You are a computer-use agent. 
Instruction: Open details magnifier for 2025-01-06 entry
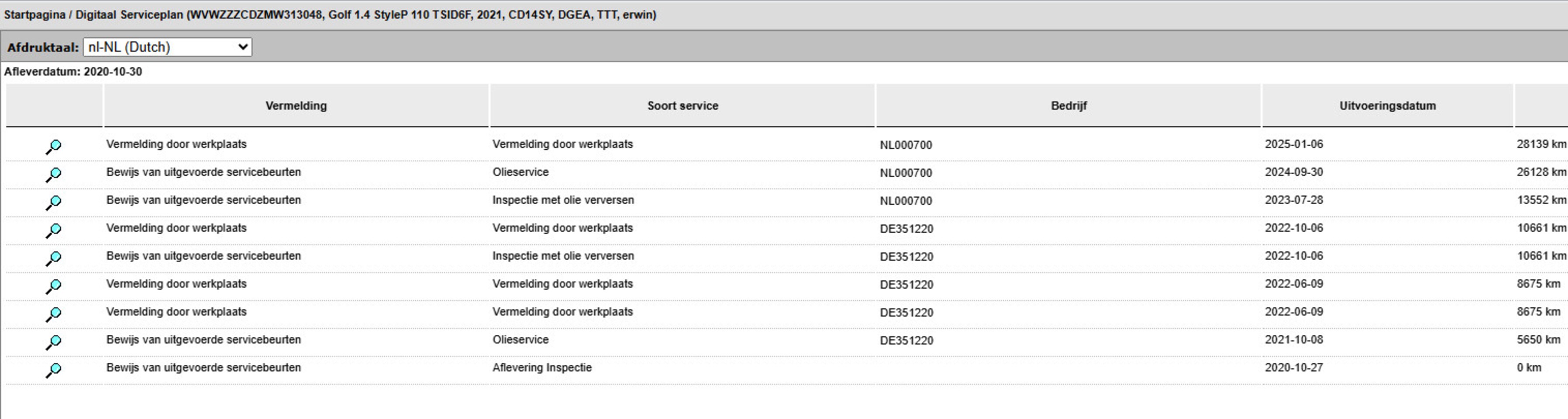click(x=54, y=147)
